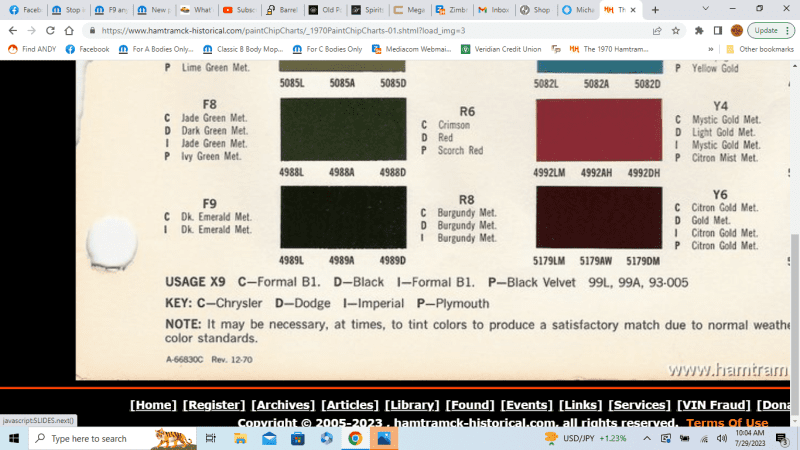Focus the address bar URL
Image resolution: width=800 pixels, height=450 pixels.
(x=283, y=31)
